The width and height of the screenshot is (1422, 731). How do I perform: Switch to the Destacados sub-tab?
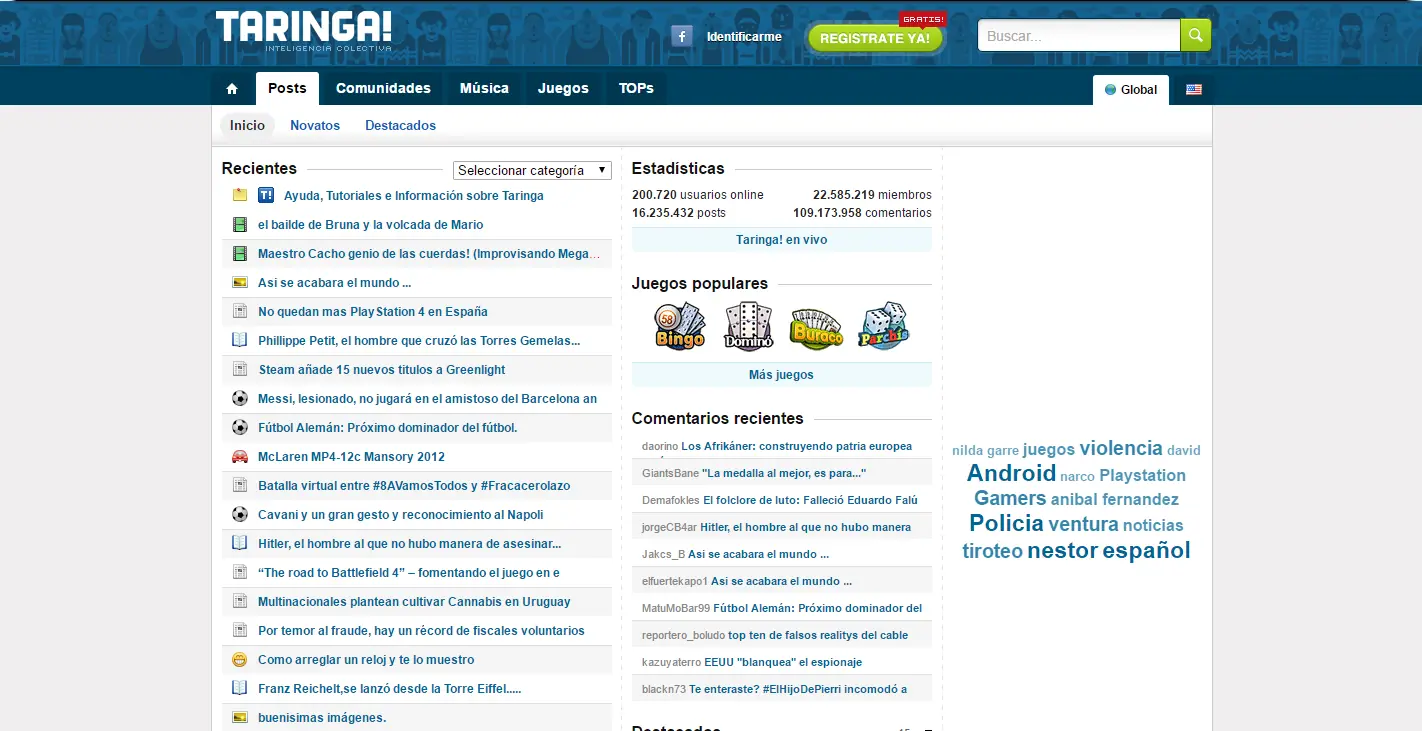(400, 125)
